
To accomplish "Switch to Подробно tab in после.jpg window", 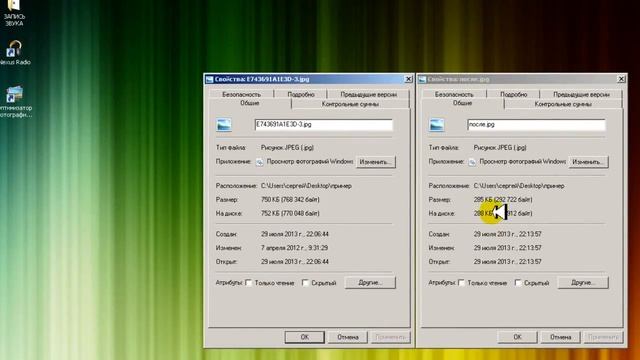I will point(513,94).
